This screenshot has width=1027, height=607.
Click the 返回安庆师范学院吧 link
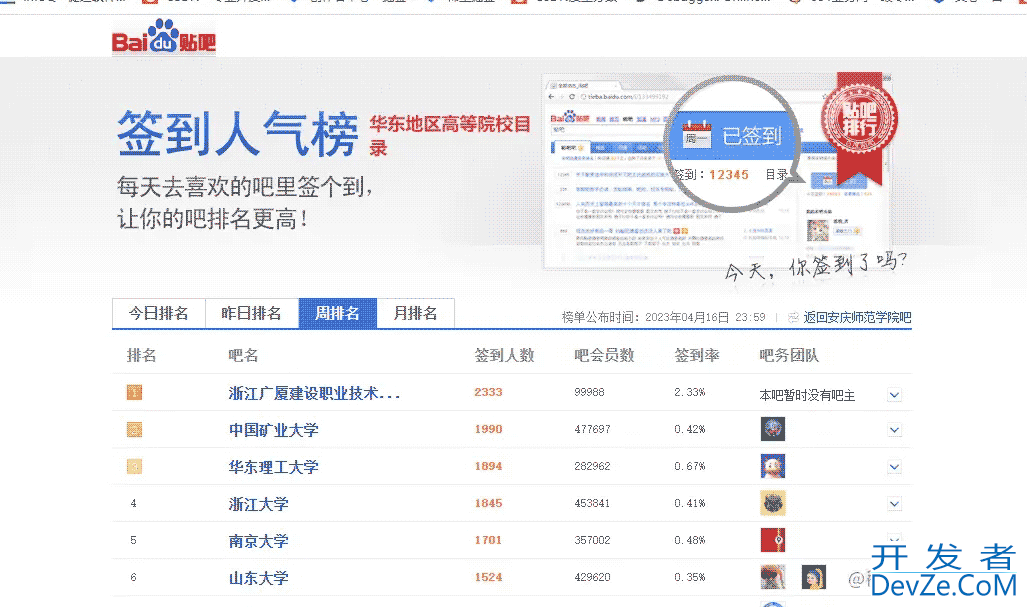(857, 318)
